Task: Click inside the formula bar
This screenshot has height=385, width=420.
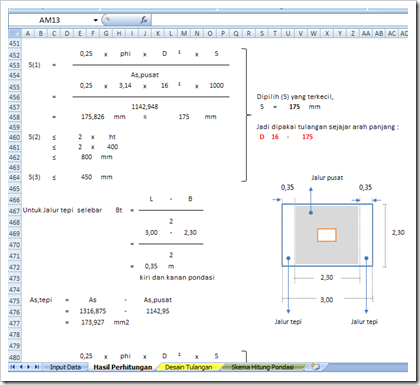Action: pos(279,20)
